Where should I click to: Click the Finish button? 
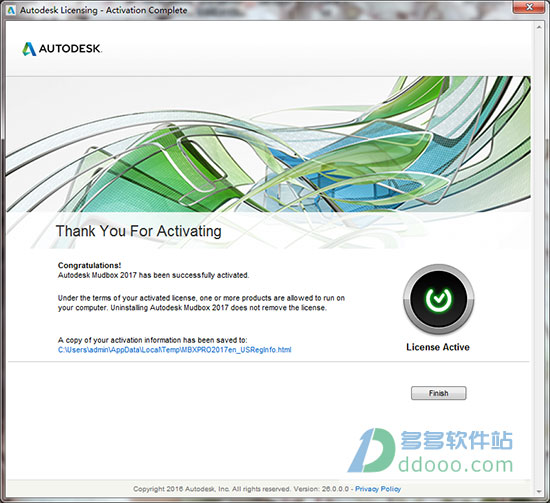point(438,393)
